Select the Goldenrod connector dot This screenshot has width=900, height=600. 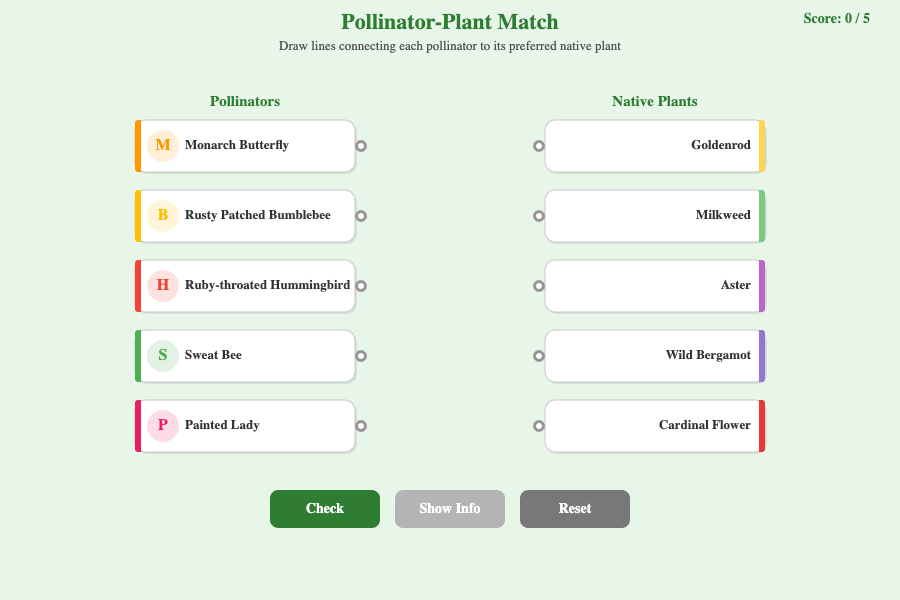pyautogui.click(x=538, y=146)
